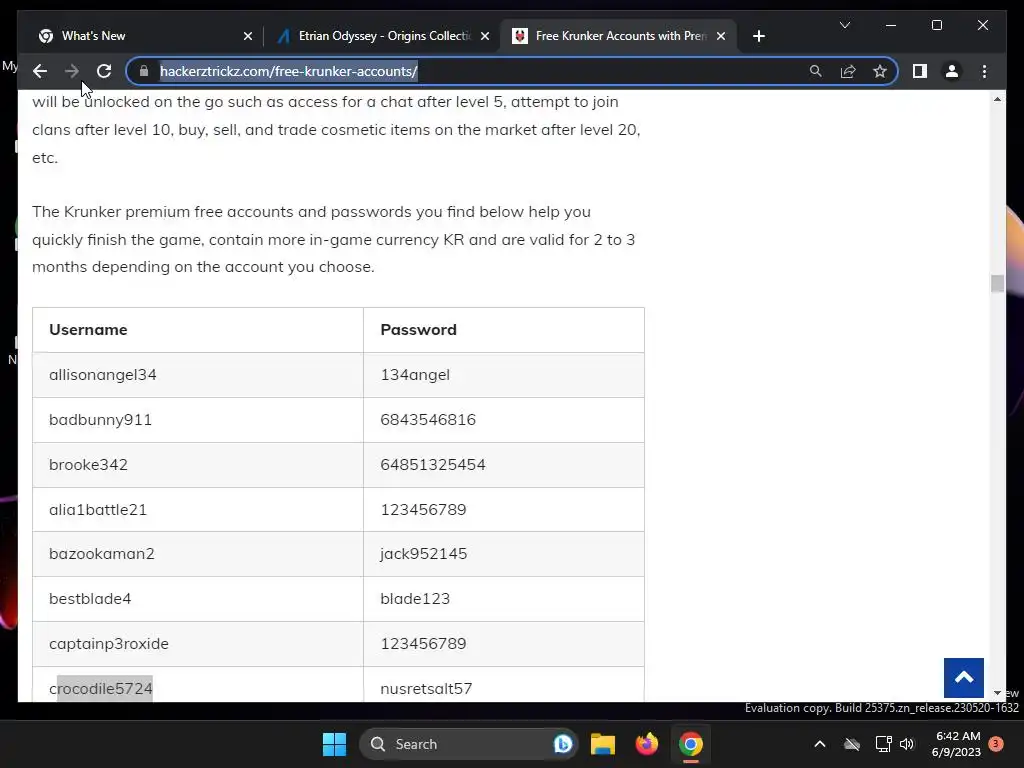Open the Chrome profile menu
Viewport: 1024px width, 768px height.
pyautogui.click(x=952, y=71)
